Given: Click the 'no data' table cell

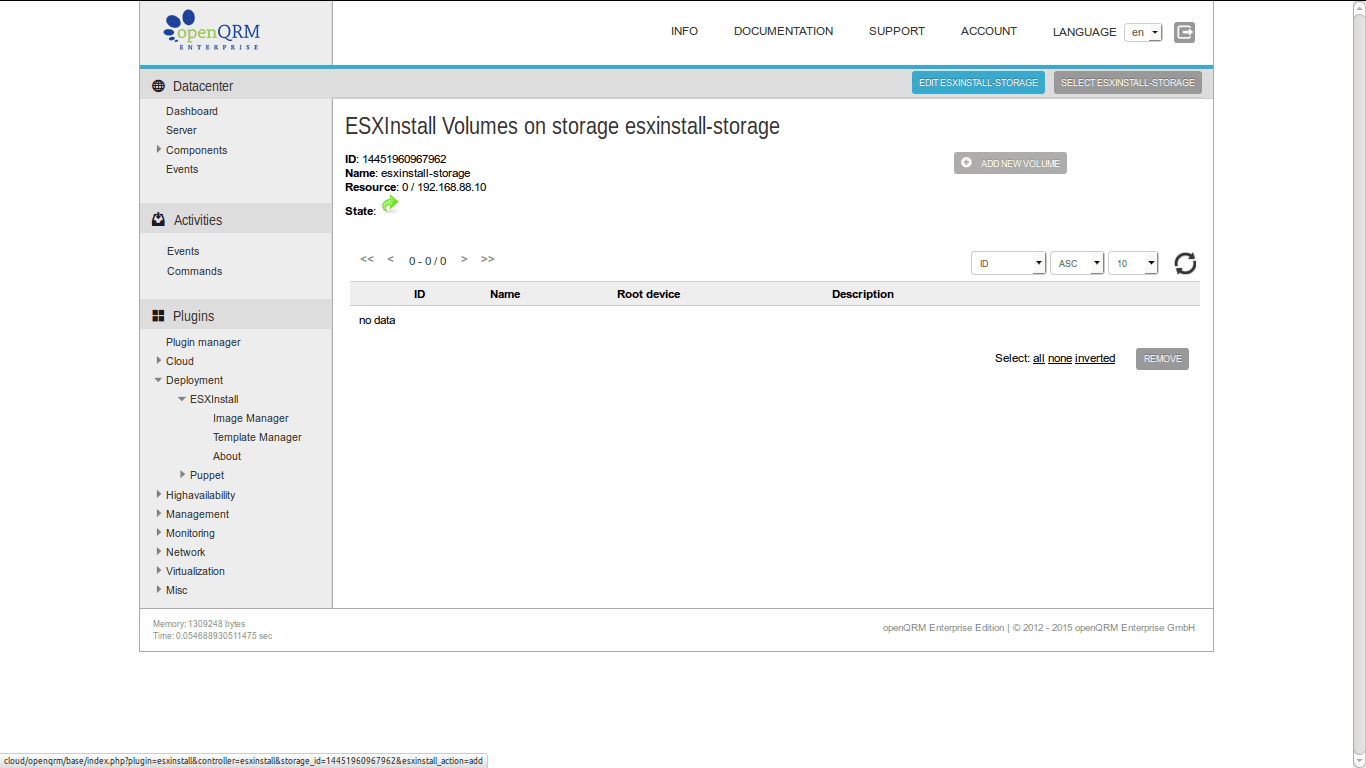Looking at the screenshot, I should [x=377, y=320].
